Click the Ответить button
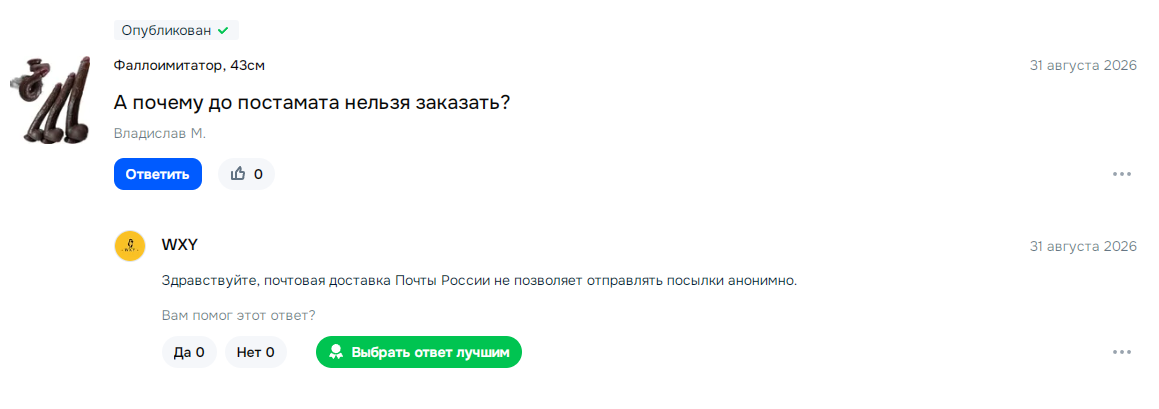Image resolution: width=1159 pixels, height=409 pixels. click(157, 174)
